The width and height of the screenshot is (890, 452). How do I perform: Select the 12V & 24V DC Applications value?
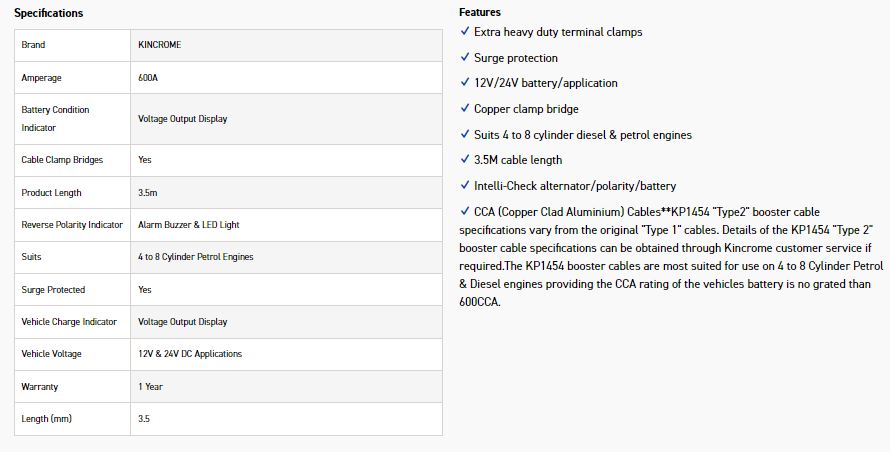click(190, 354)
